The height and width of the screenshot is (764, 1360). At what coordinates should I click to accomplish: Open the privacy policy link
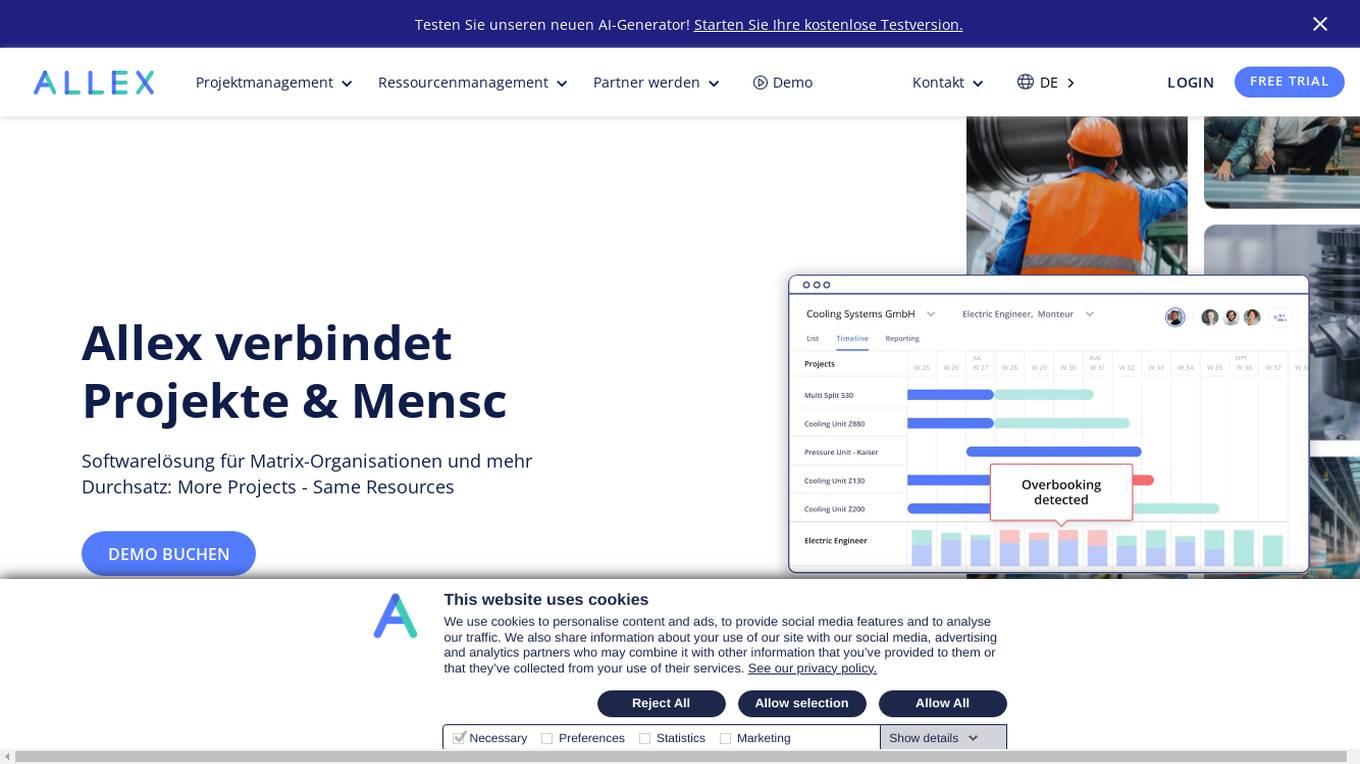coord(812,668)
